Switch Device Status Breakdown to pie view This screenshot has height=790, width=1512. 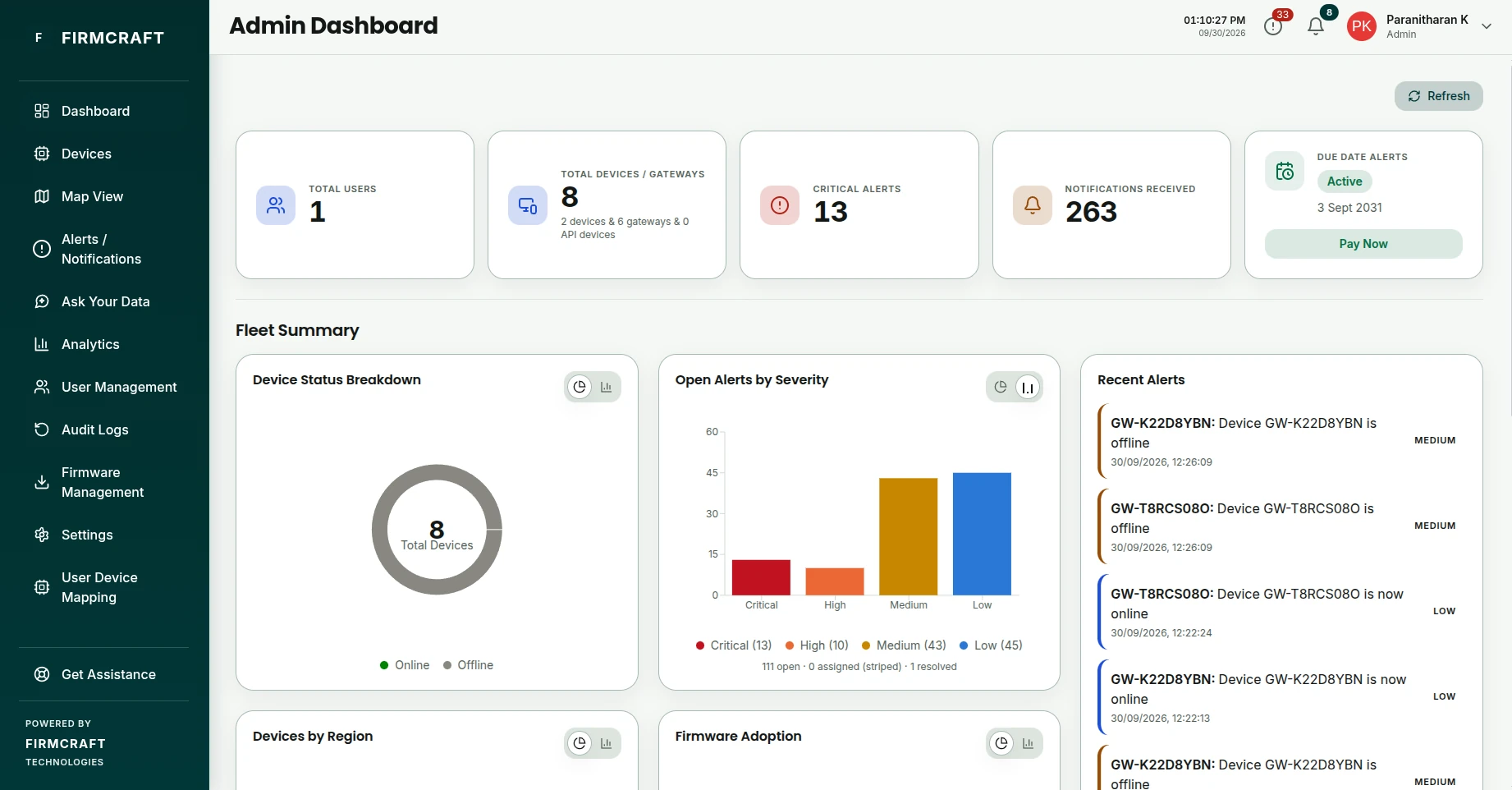pos(580,387)
